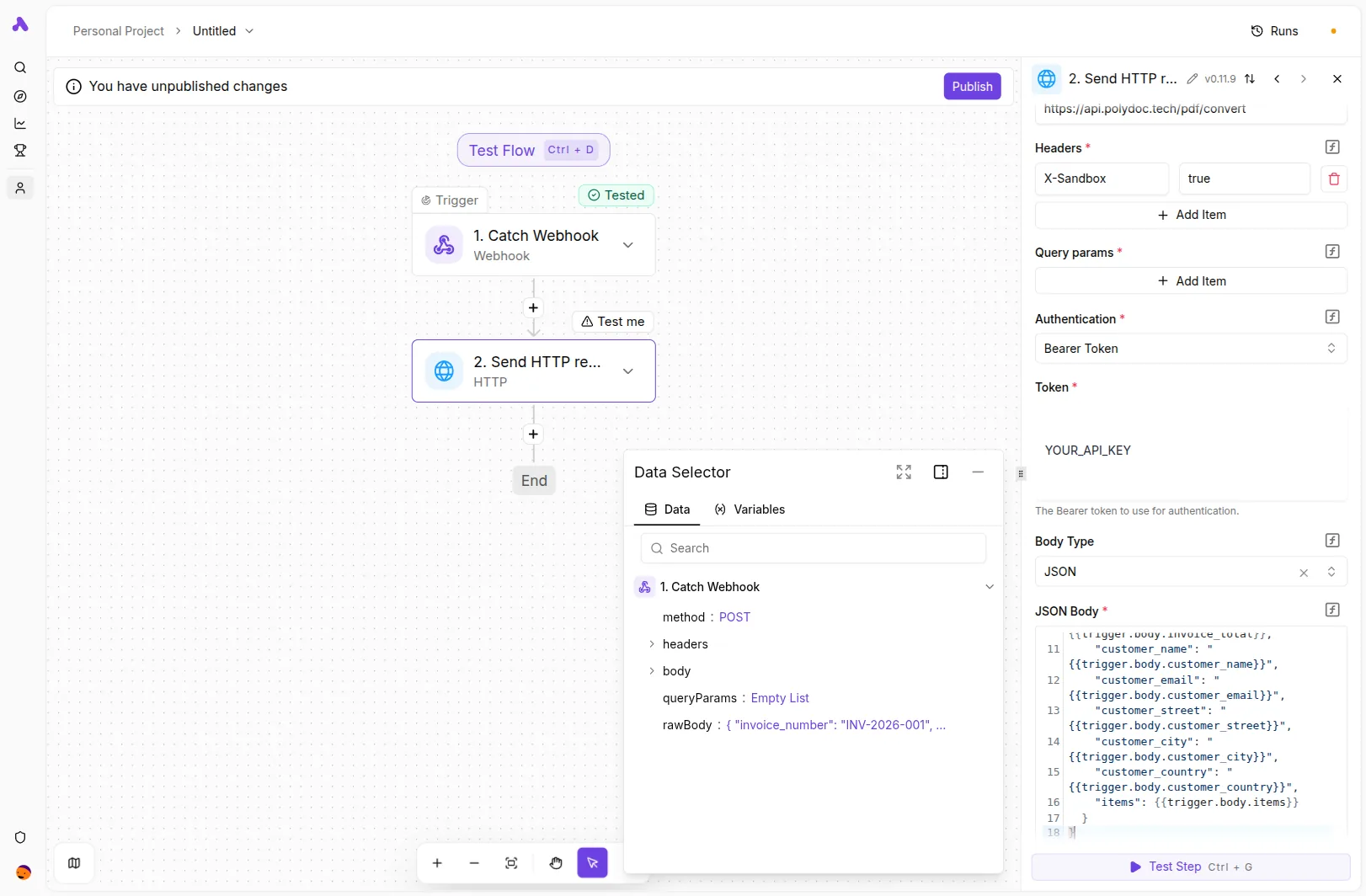Click the Test Flow button
Image resolution: width=1366 pixels, height=896 pixels.
[x=533, y=150]
